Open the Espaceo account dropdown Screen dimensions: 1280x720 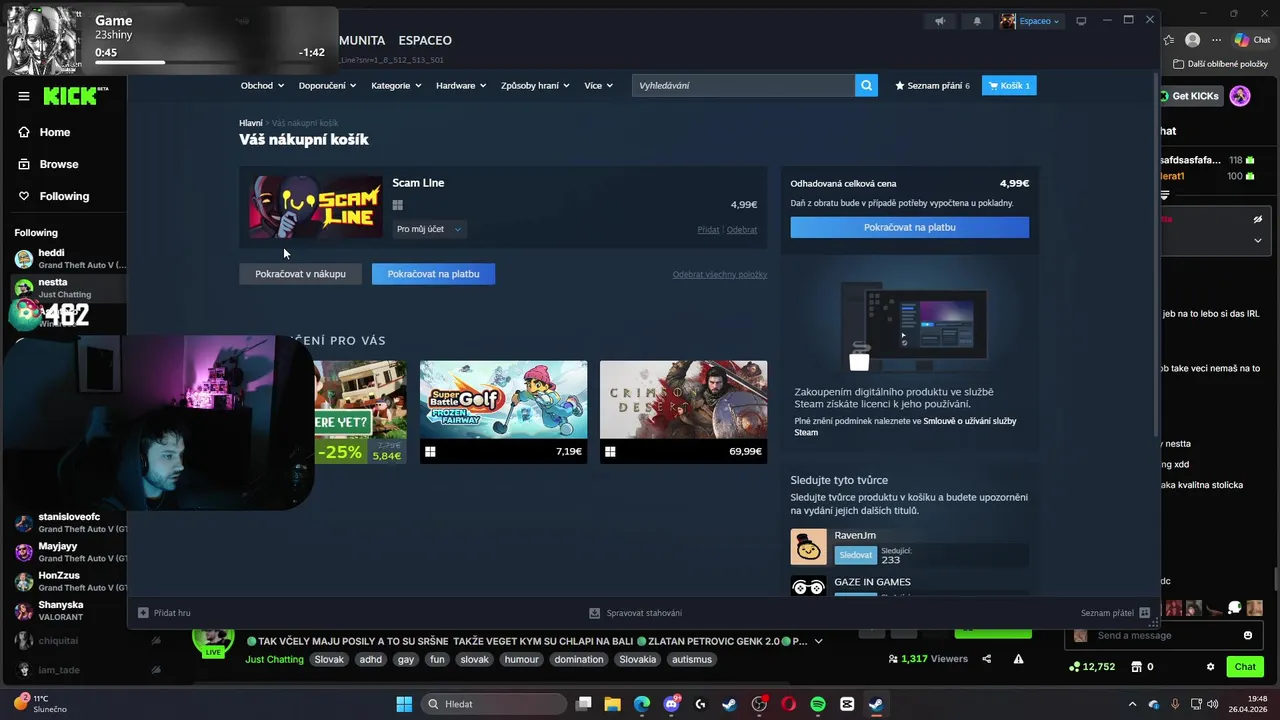1030,21
